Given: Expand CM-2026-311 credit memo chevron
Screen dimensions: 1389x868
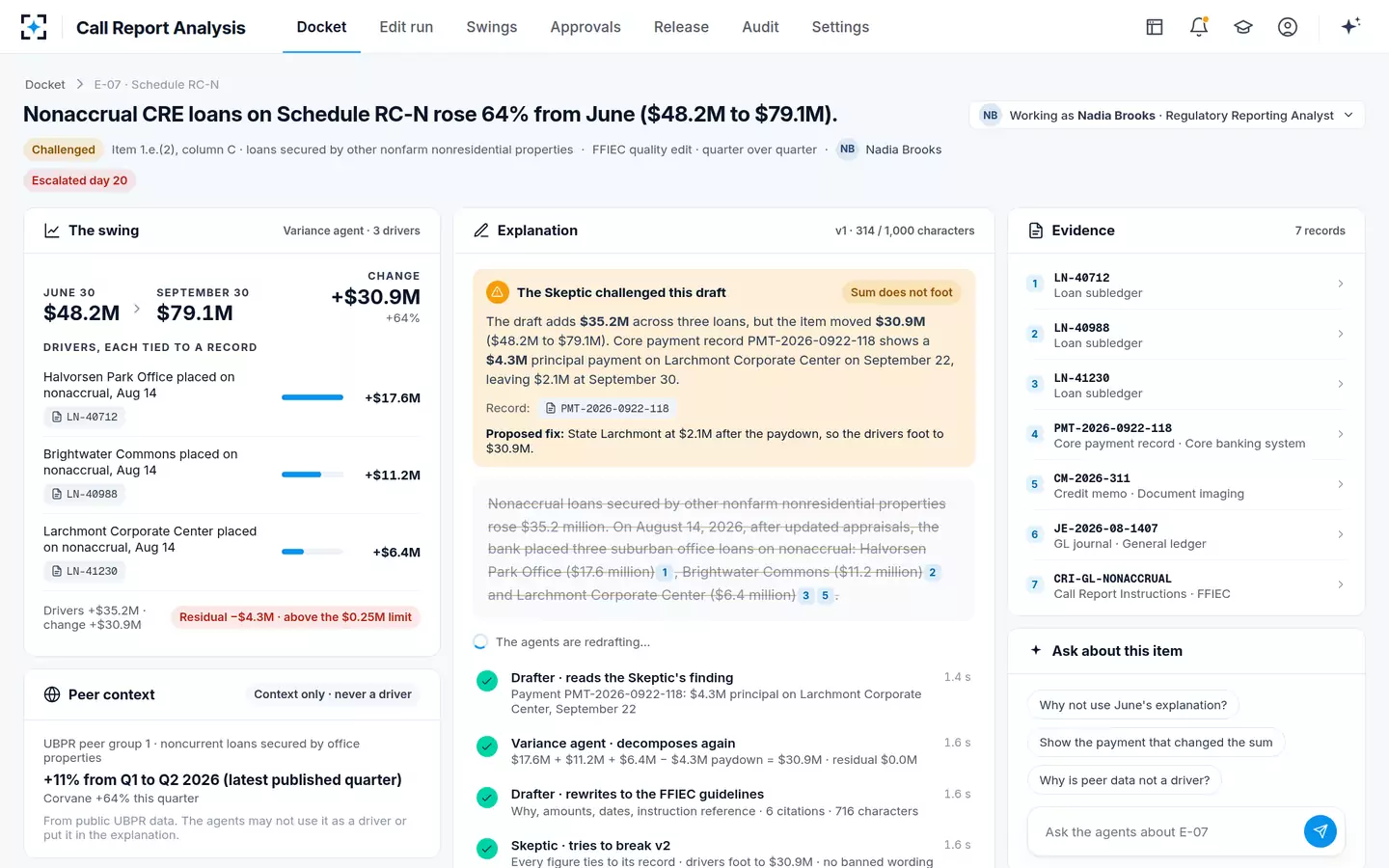Looking at the screenshot, I should [x=1341, y=484].
